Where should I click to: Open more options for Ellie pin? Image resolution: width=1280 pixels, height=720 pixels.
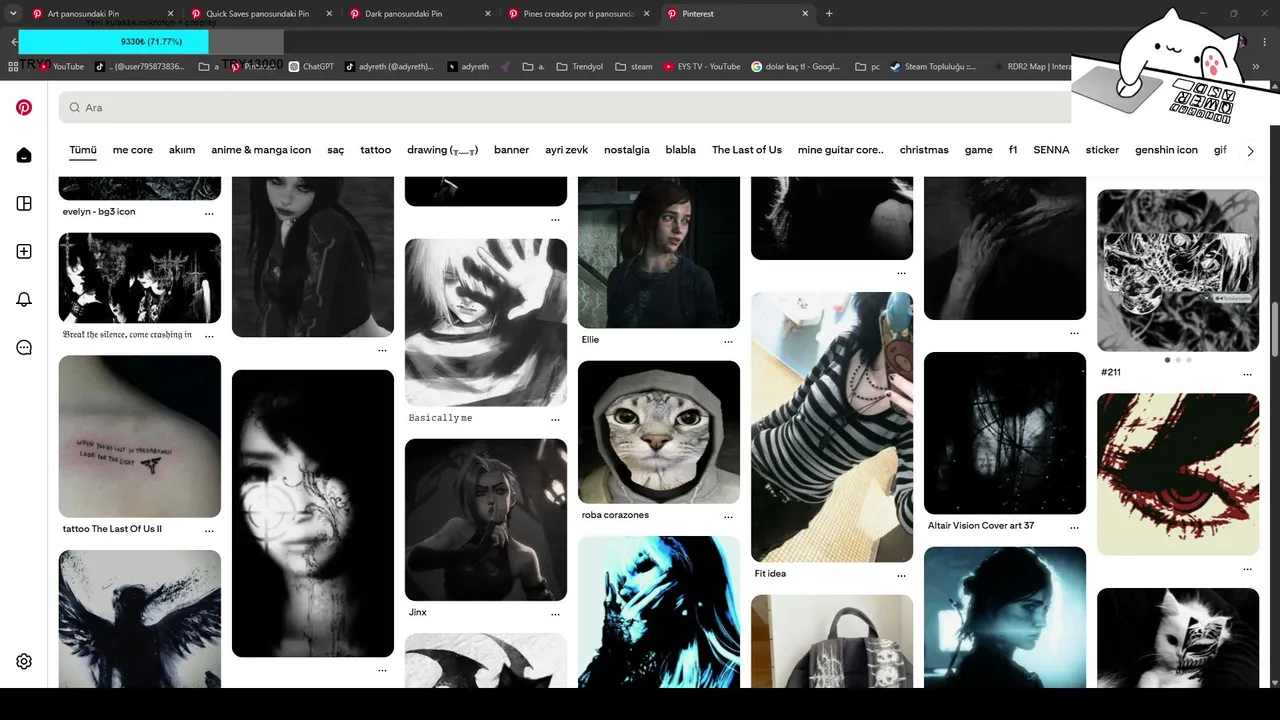(x=728, y=341)
